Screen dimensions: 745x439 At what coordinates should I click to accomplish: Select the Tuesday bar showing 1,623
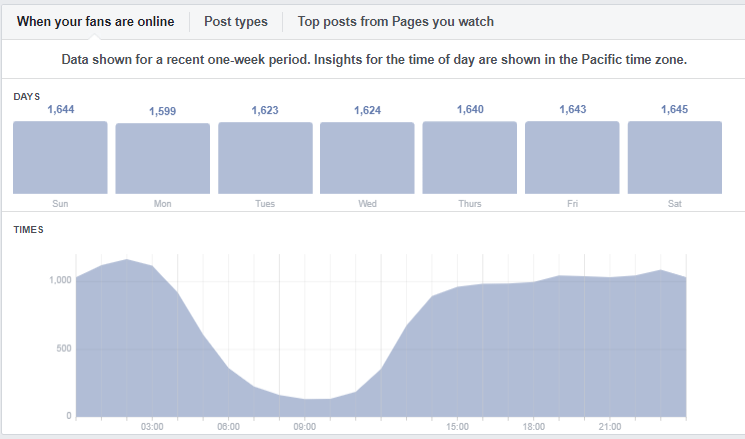[x=265, y=158]
